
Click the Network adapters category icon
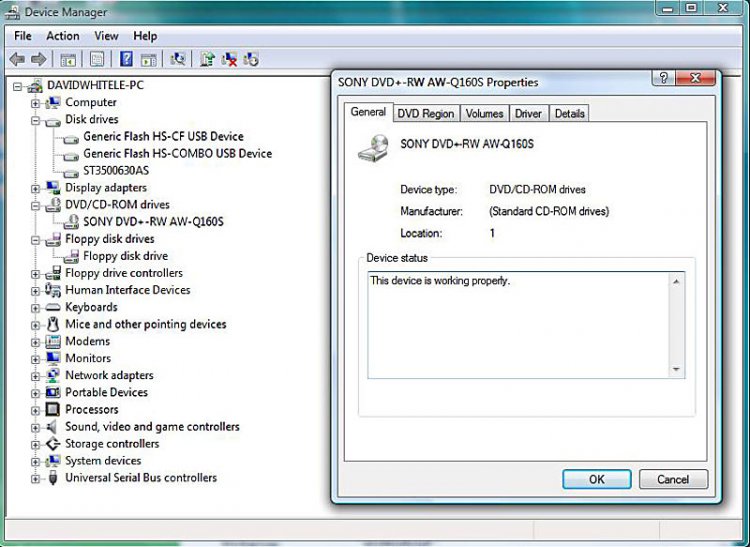(53, 375)
